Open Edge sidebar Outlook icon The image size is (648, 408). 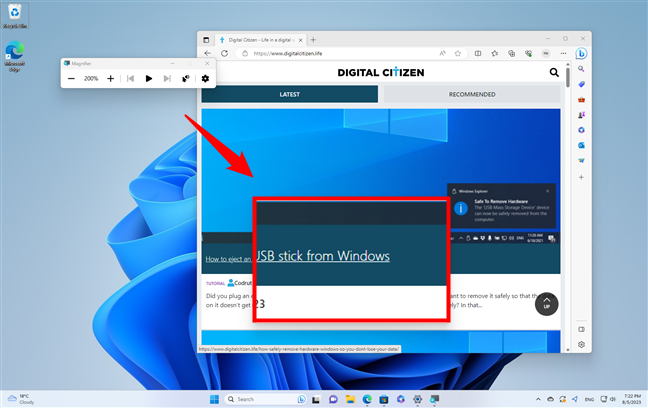[581, 146]
